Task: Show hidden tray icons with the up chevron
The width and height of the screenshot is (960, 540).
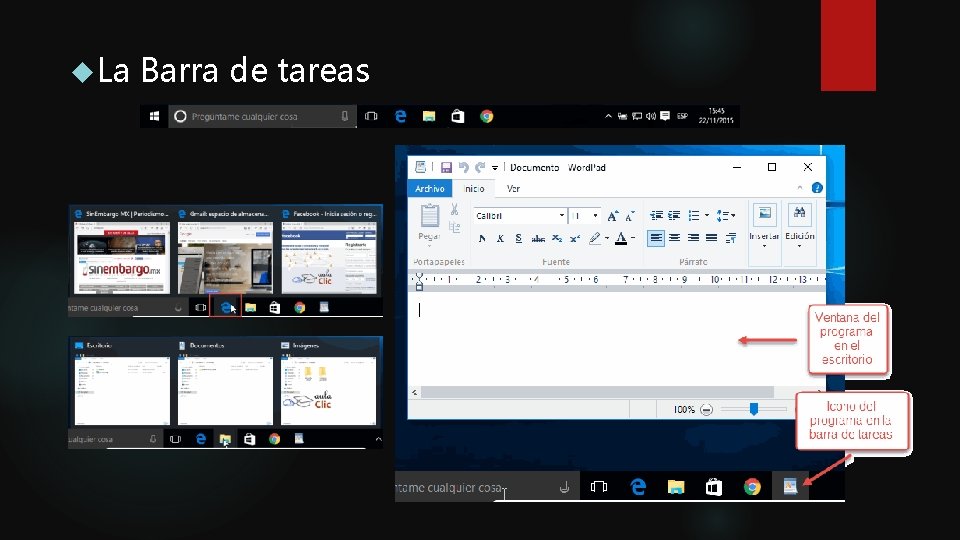Action: click(608, 116)
